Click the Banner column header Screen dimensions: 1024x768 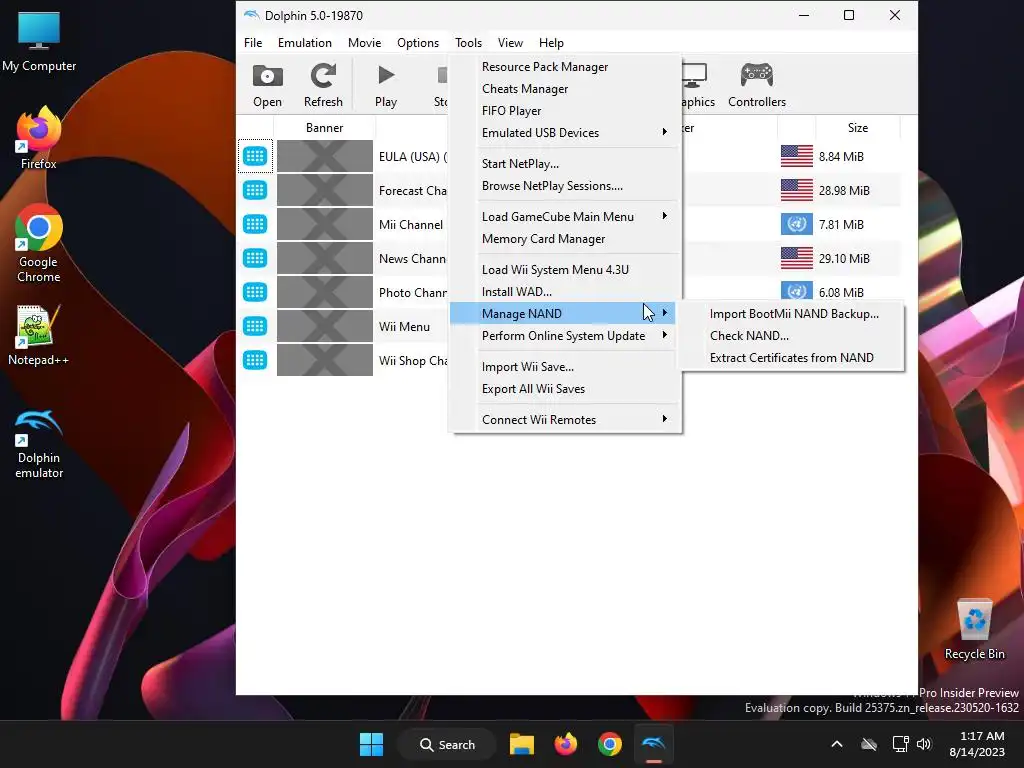tap(325, 128)
